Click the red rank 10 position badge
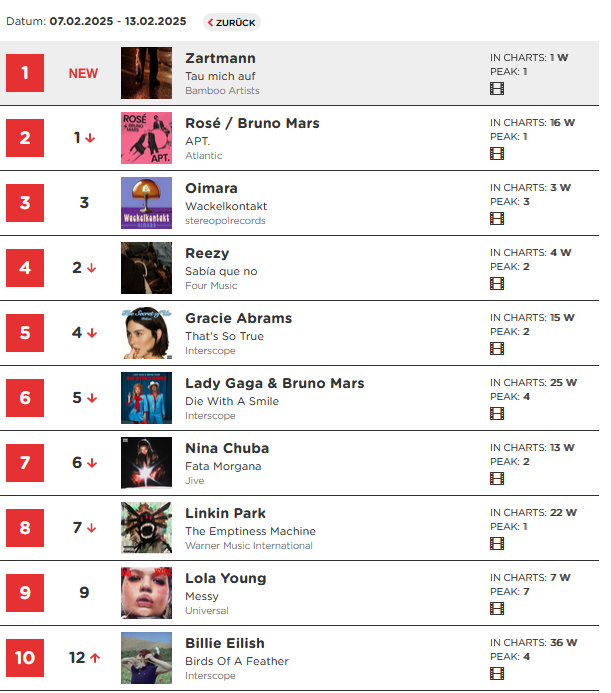The height and width of the screenshot is (693, 611). click(x=25, y=658)
